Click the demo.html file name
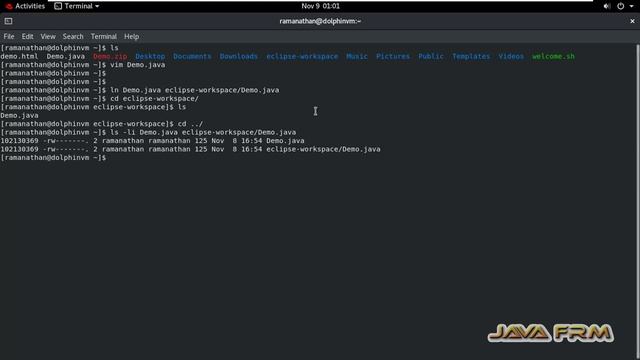The height and width of the screenshot is (360, 640). pos(19,56)
